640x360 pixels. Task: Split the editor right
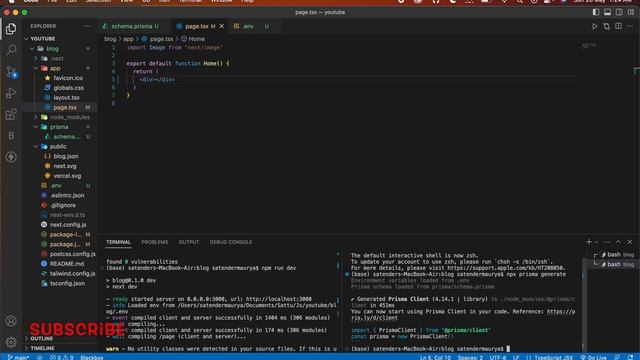(x=618, y=26)
